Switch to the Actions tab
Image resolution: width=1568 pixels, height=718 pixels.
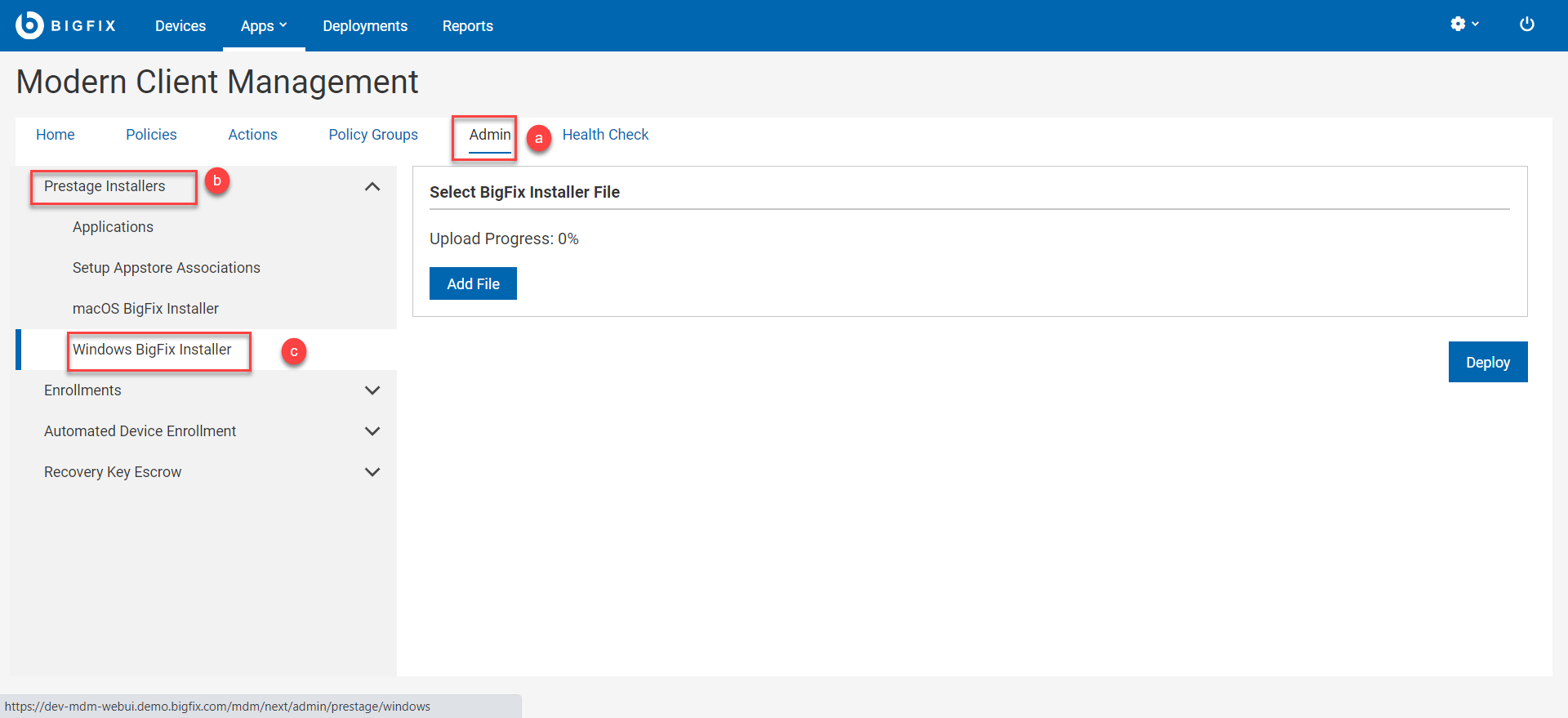(x=252, y=135)
